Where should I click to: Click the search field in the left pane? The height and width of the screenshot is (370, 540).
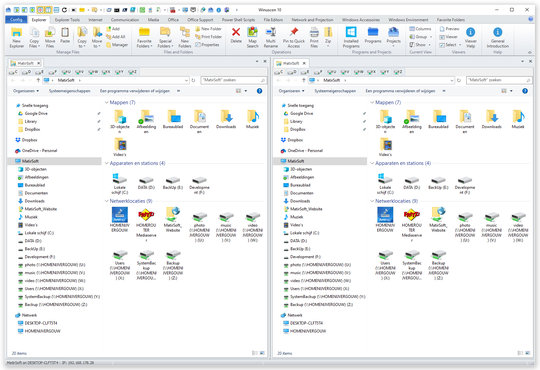pos(233,80)
